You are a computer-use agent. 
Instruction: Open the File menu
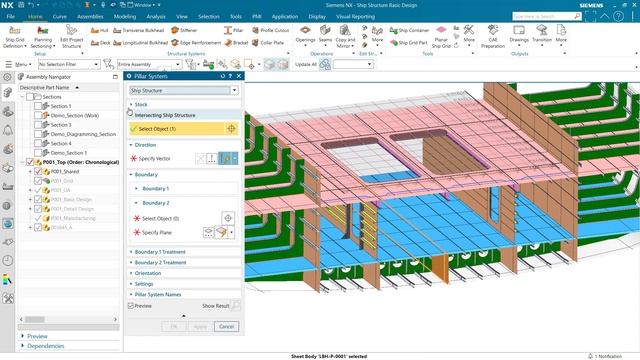click(11, 17)
